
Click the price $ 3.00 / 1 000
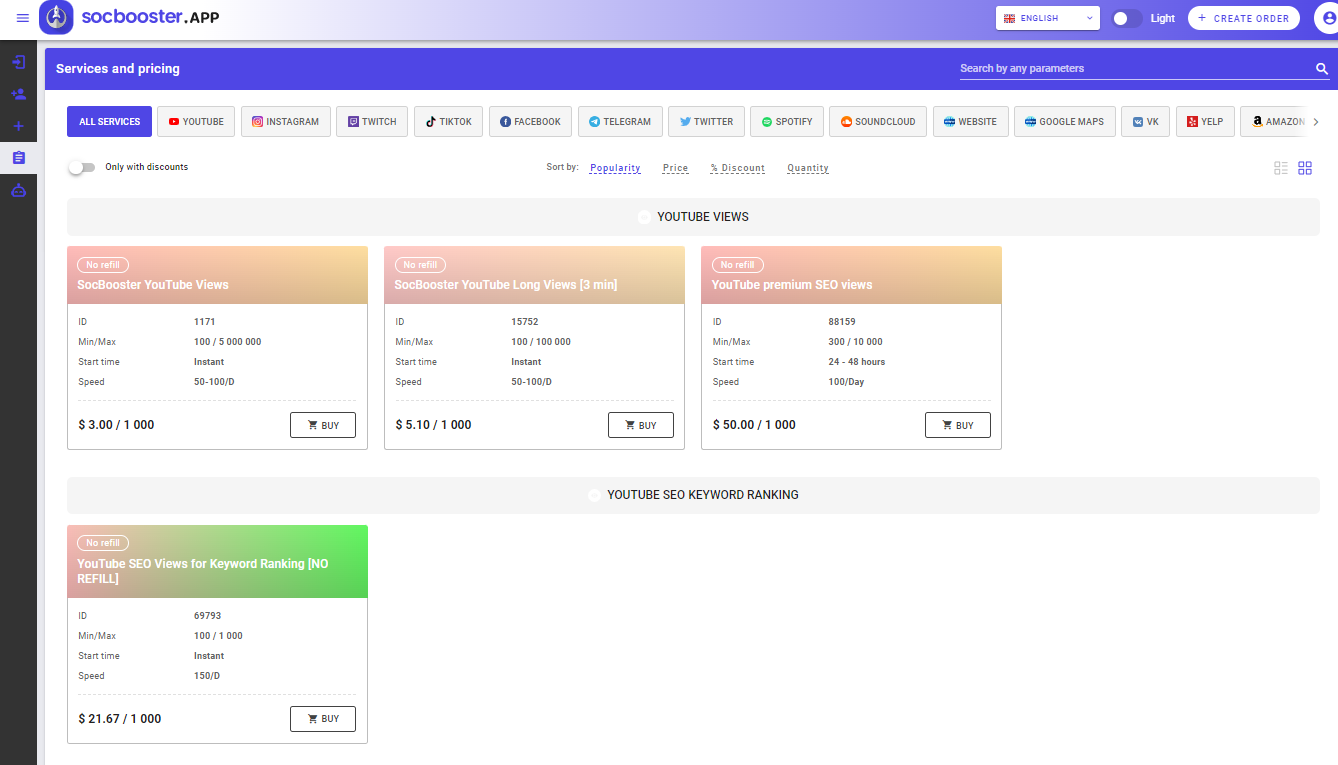tap(116, 425)
